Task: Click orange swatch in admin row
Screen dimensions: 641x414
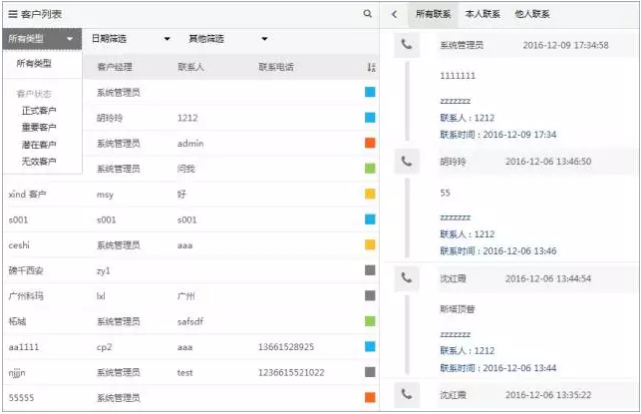Action: (x=370, y=143)
